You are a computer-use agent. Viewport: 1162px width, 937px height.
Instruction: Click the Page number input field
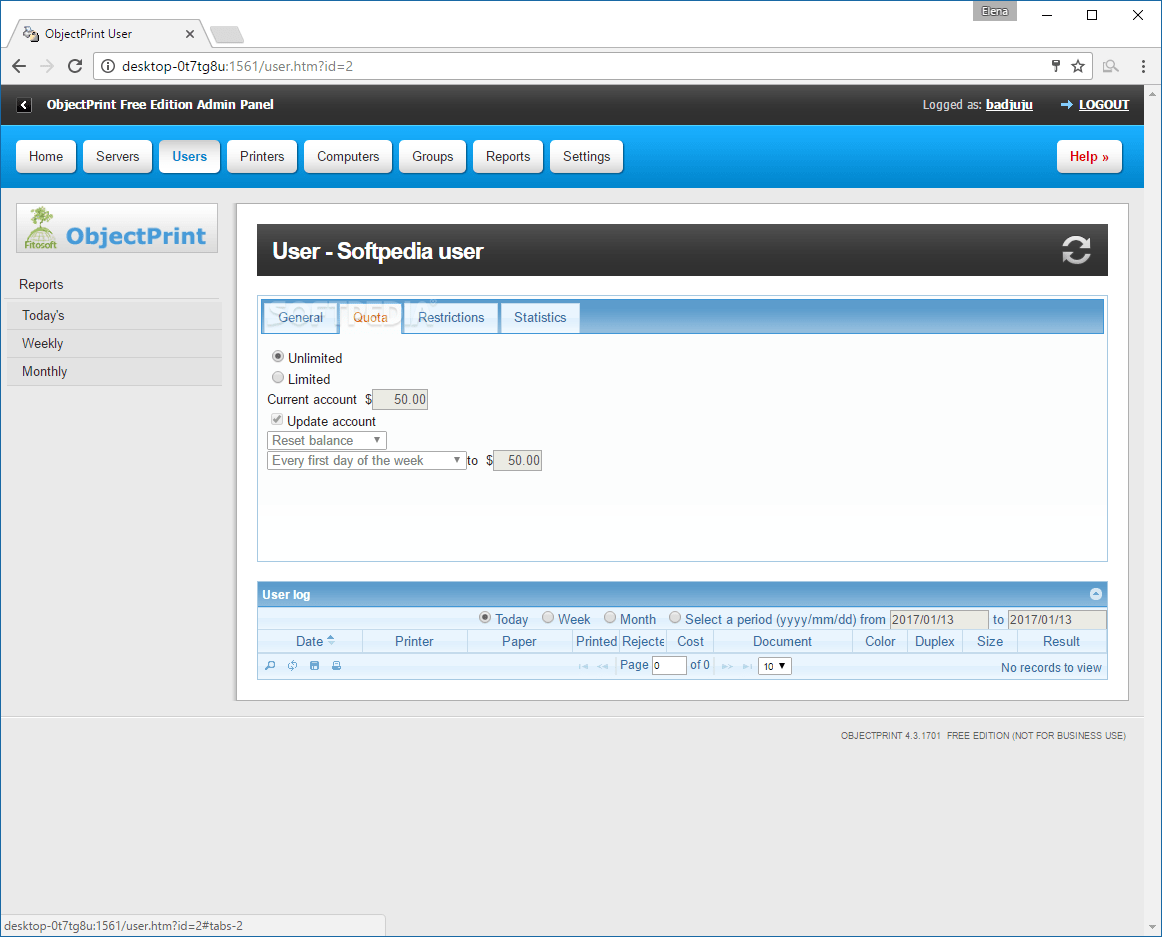669,666
